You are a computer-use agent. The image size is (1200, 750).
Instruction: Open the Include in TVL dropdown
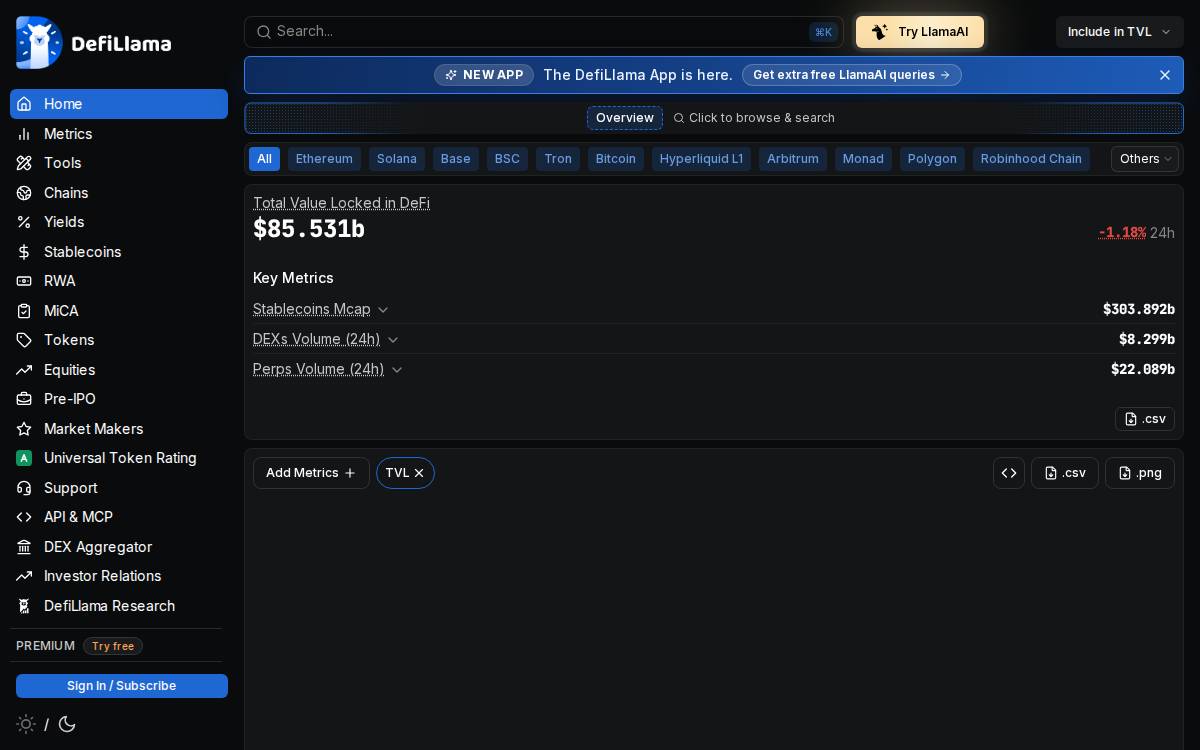pos(1120,32)
